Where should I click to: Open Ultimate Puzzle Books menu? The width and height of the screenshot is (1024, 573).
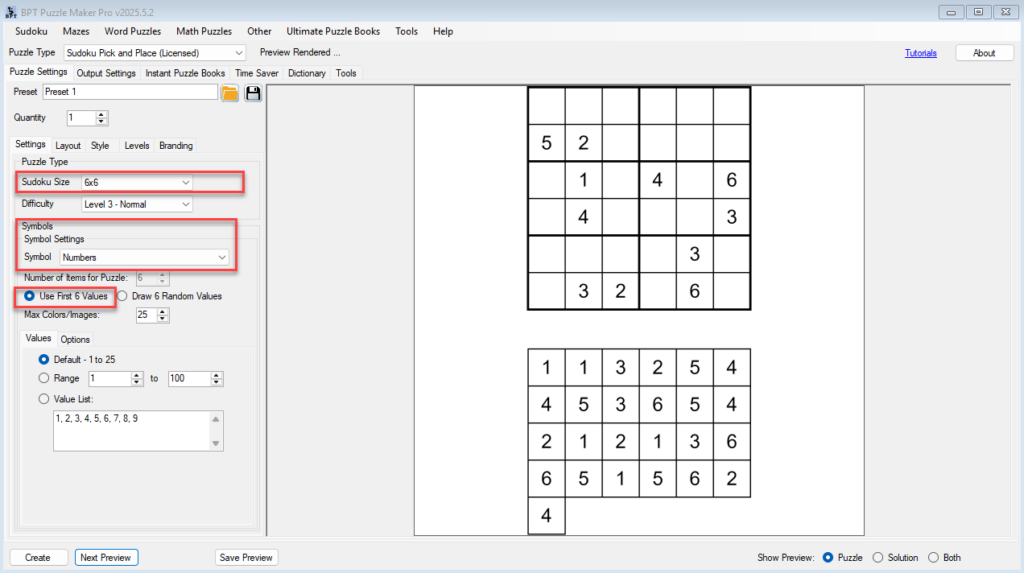click(333, 31)
